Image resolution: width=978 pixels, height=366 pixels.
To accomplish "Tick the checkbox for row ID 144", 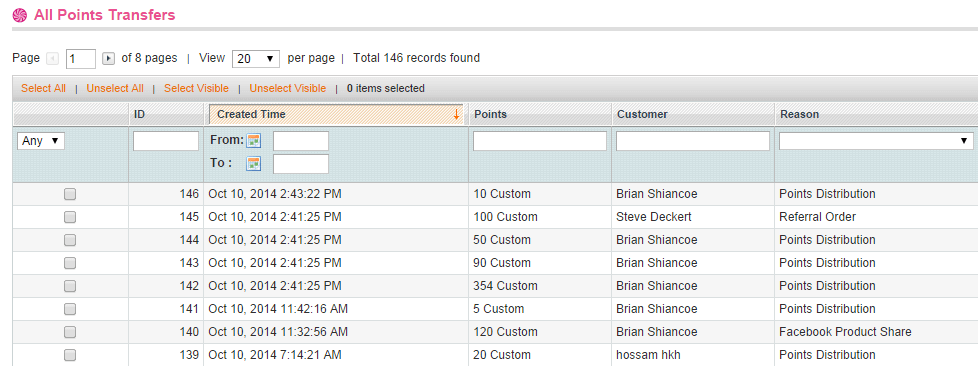I will pyautogui.click(x=70, y=240).
